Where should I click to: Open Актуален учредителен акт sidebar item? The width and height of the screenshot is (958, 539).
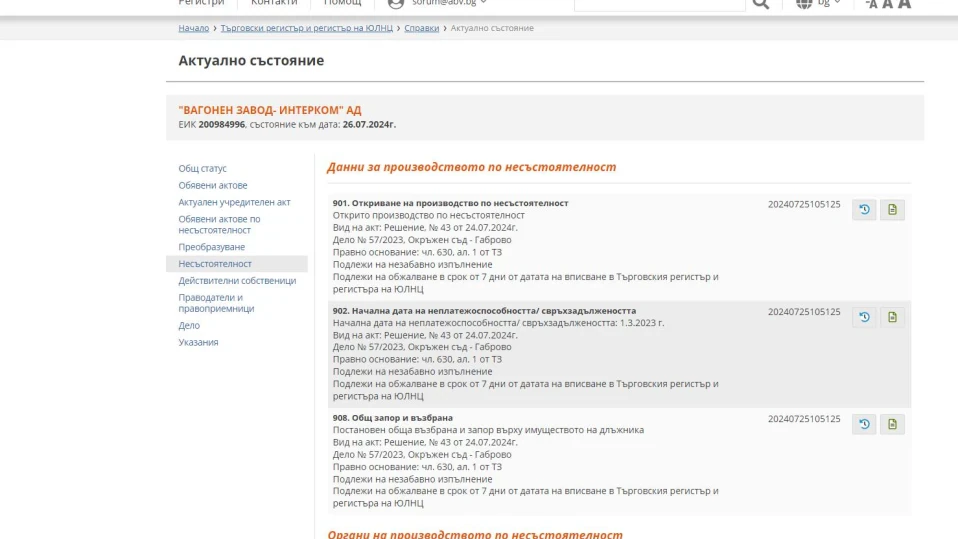[234, 202]
